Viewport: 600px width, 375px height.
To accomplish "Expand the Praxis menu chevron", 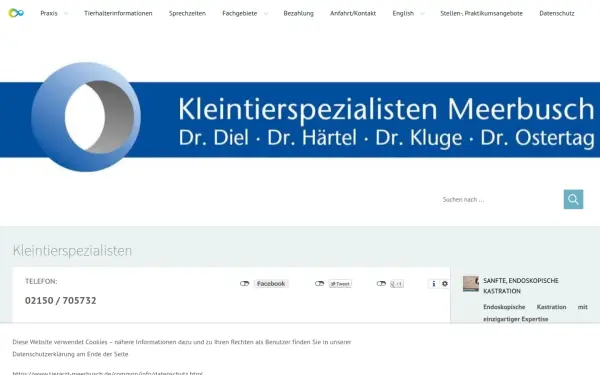I will coord(66,13).
